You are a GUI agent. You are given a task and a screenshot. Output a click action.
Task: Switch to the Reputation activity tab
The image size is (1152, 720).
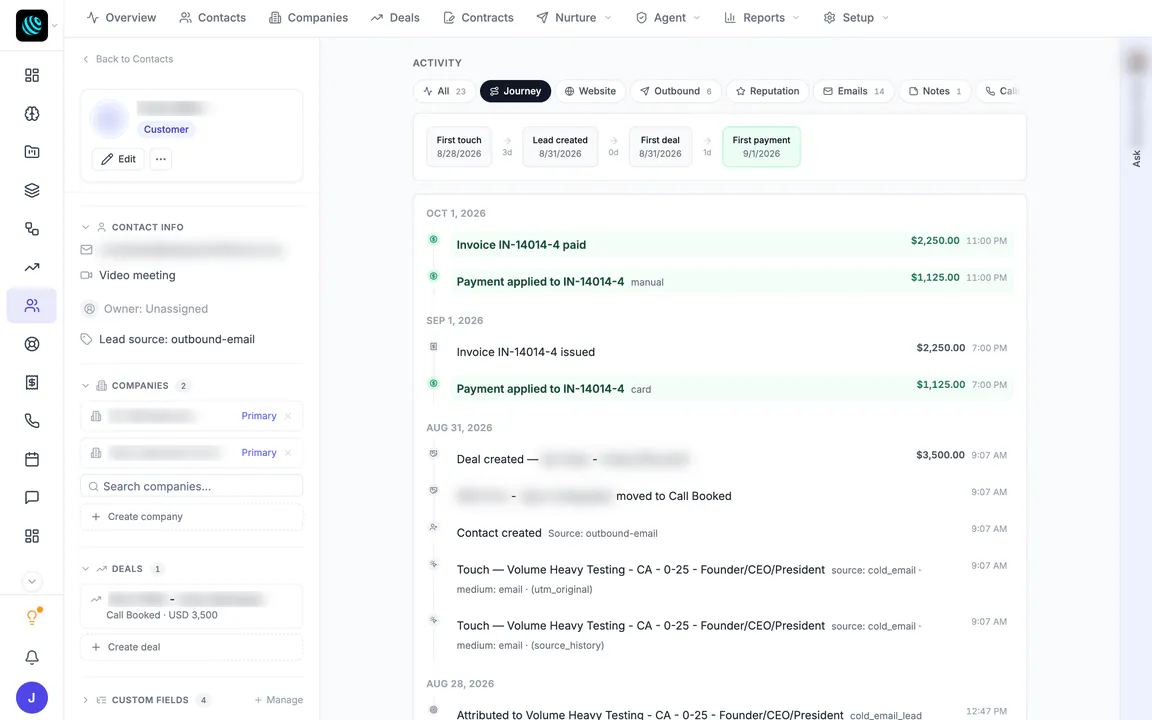767,91
